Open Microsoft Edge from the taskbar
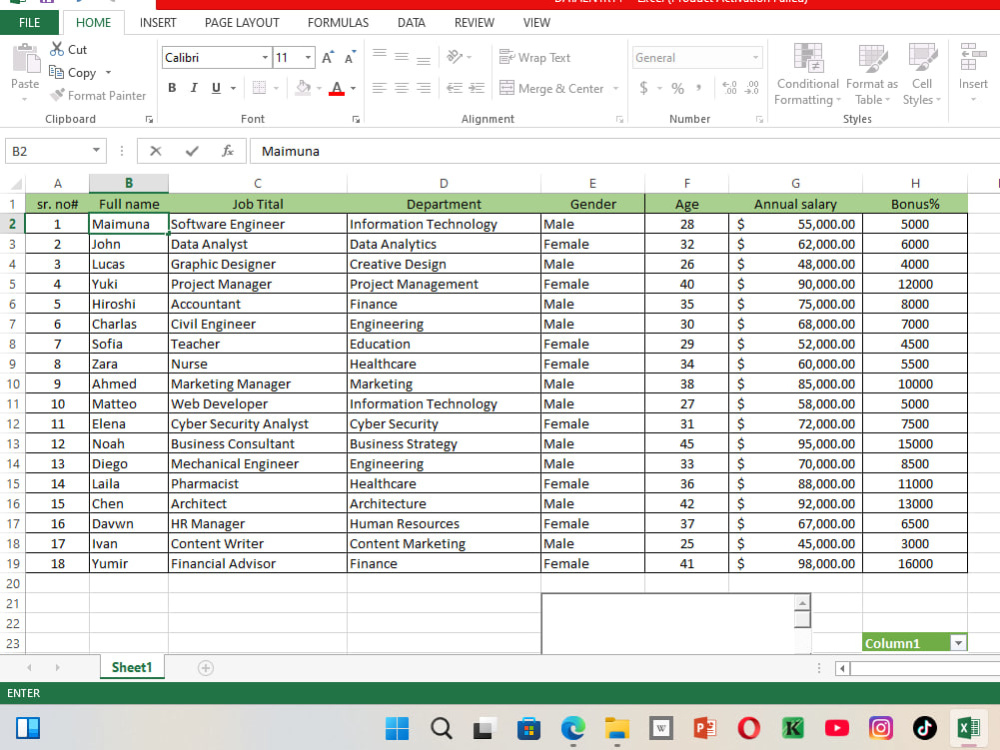 (573, 728)
